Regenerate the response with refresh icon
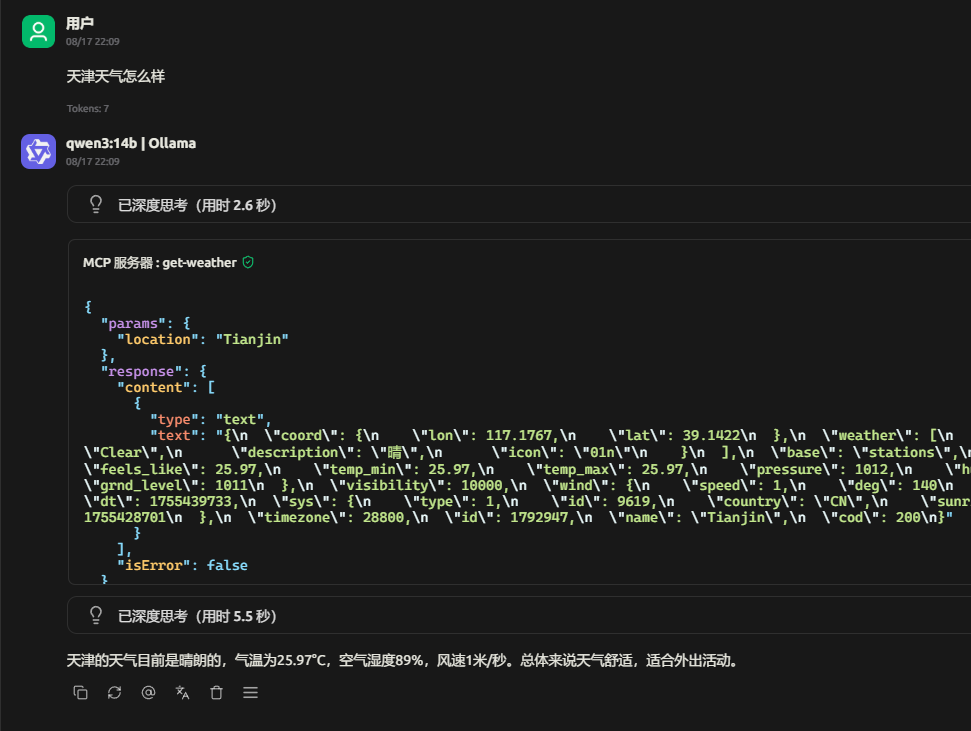The height and width of the screenshot is (731, 971). click(x=115, y=693)
